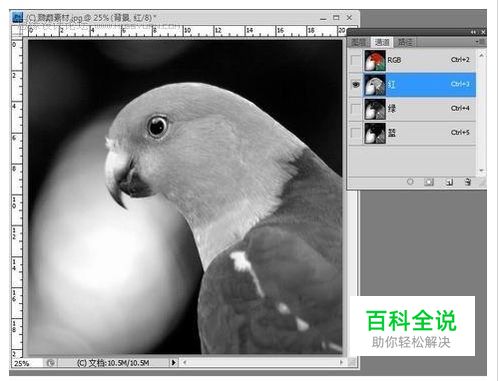Click the horizontal scrollbar right arrow
Image resolution: width=500 pixels, height=381 pixels.
[341, 362]
